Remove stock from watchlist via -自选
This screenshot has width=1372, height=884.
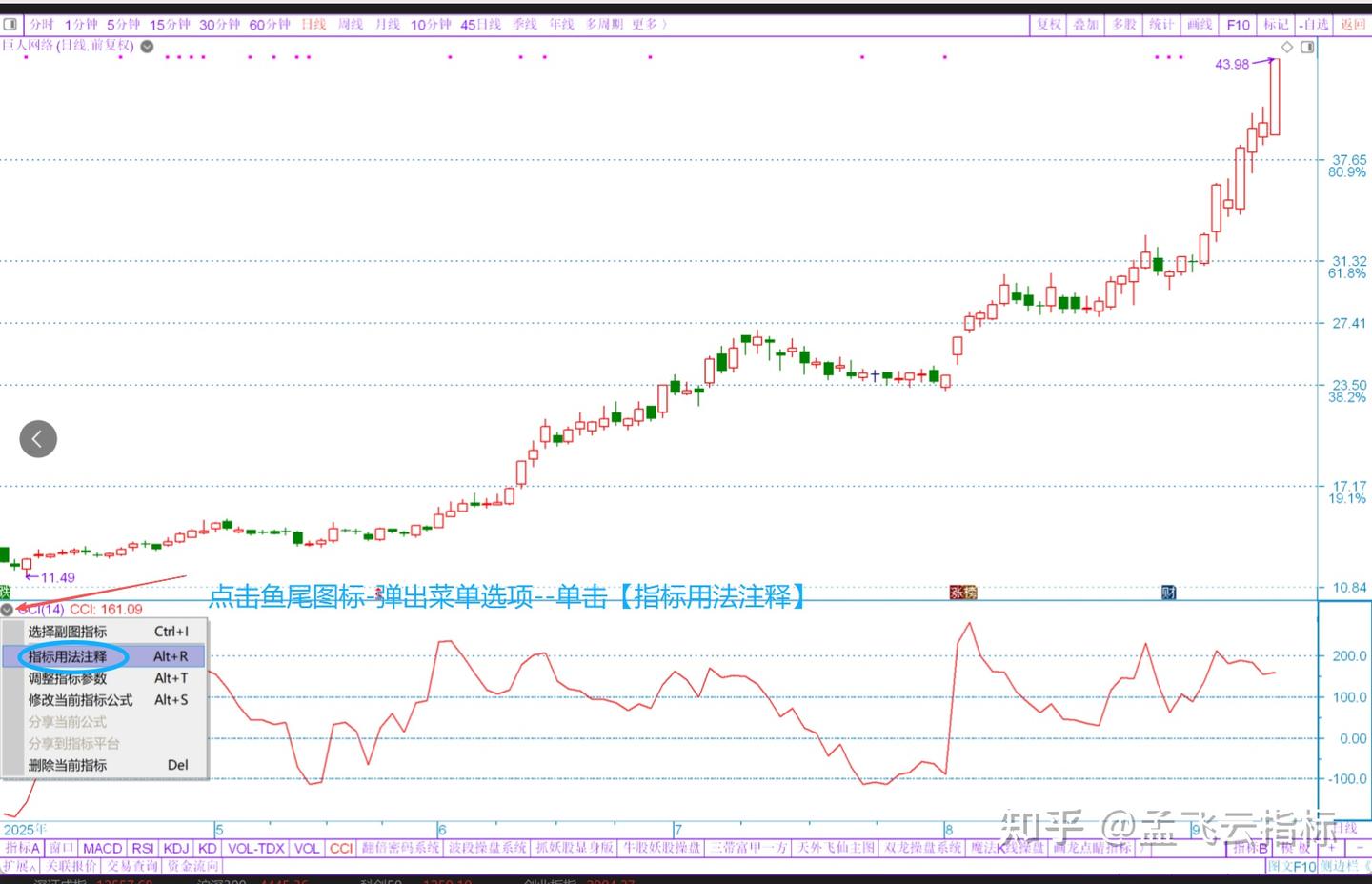tap(1313, 25)
